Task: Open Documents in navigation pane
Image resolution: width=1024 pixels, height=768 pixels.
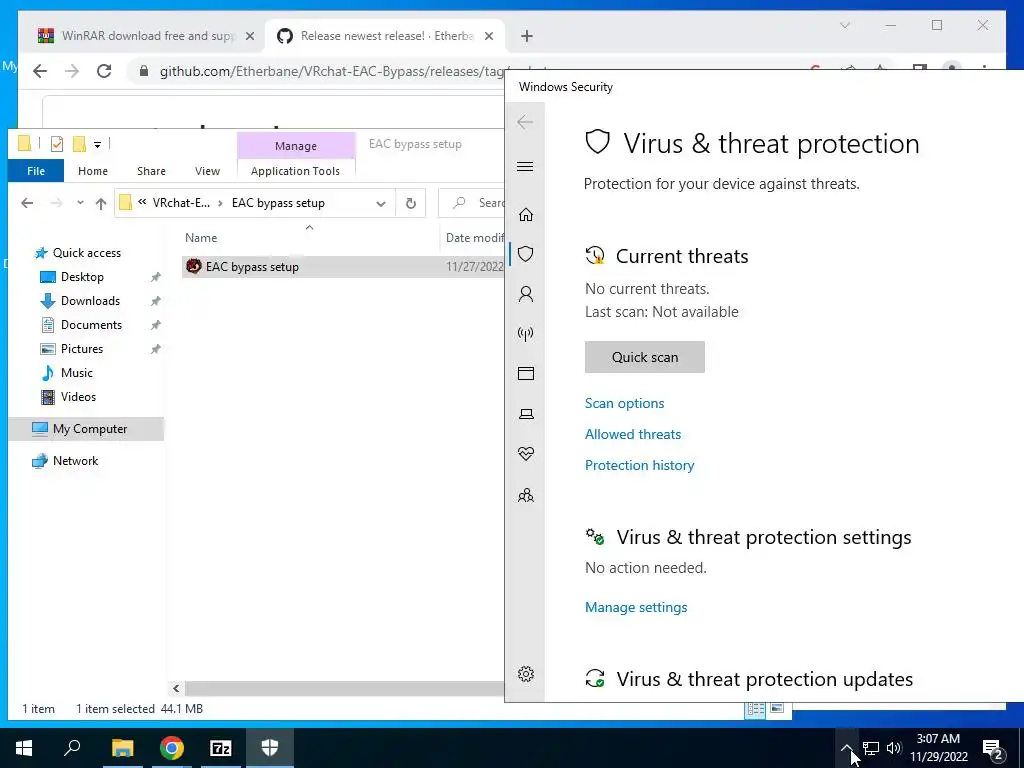Action: click(91, 325)
